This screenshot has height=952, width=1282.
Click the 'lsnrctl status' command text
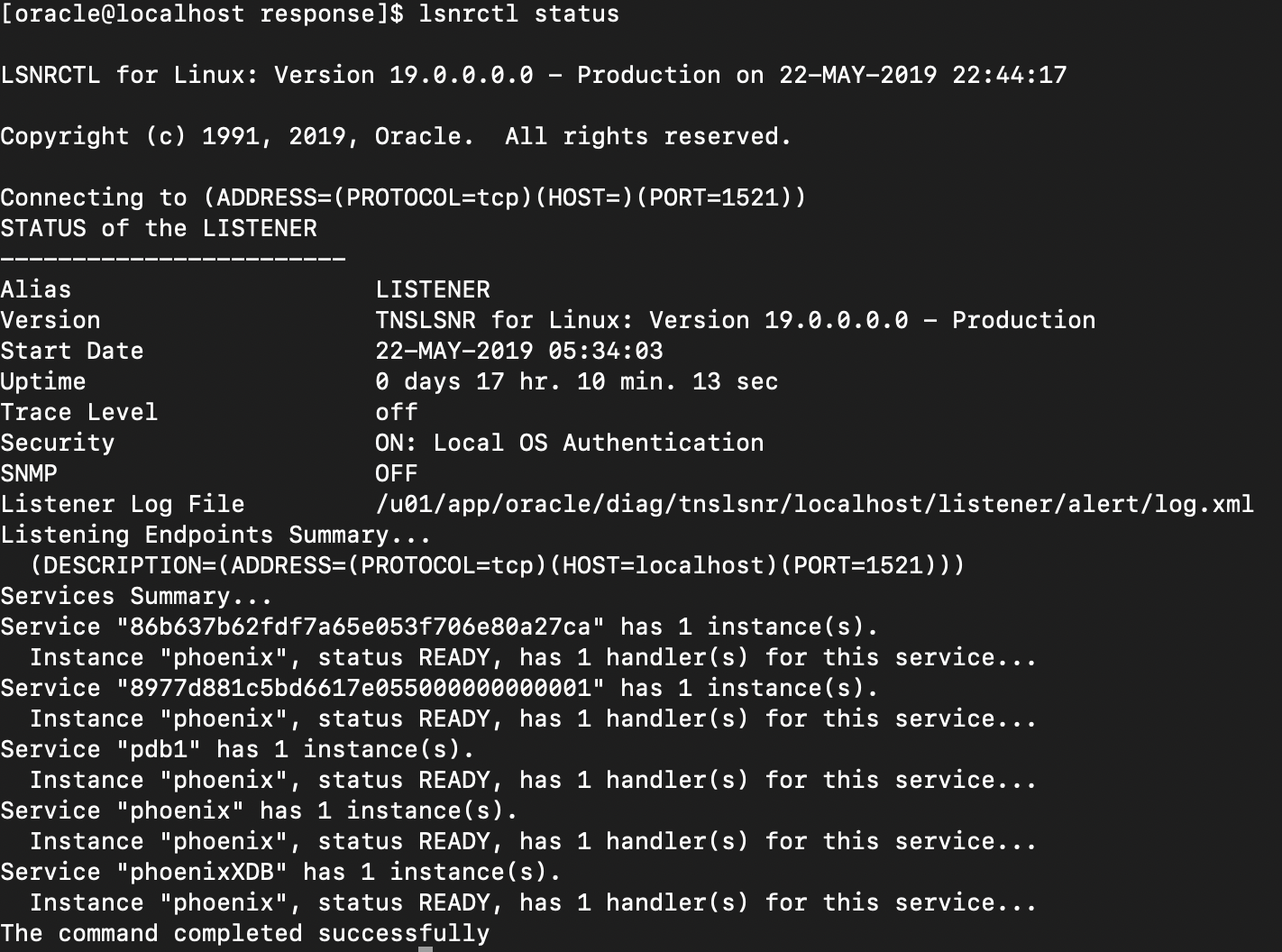click(x=519, y=14)
